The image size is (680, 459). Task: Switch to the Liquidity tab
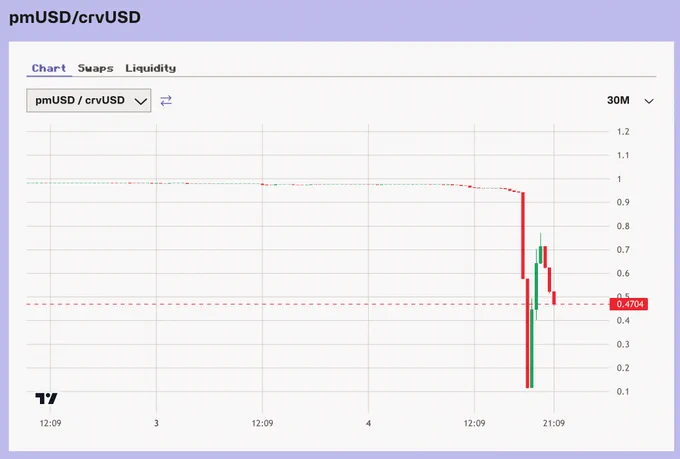pyautogui.click(x=150, y=68)
